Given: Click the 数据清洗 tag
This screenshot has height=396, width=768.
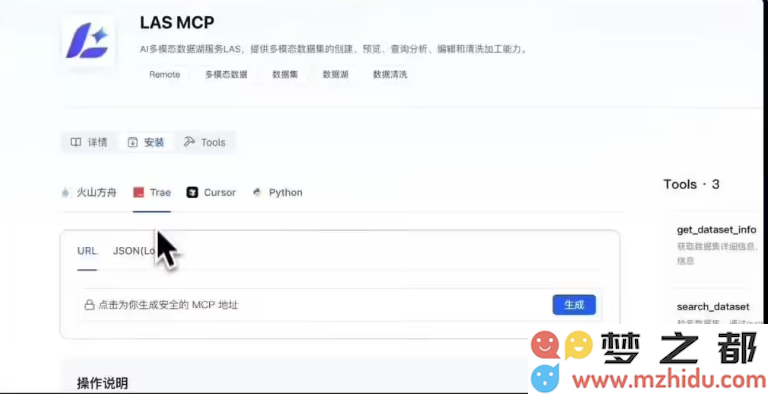Looking at the screenshot, I should [390, 74].
